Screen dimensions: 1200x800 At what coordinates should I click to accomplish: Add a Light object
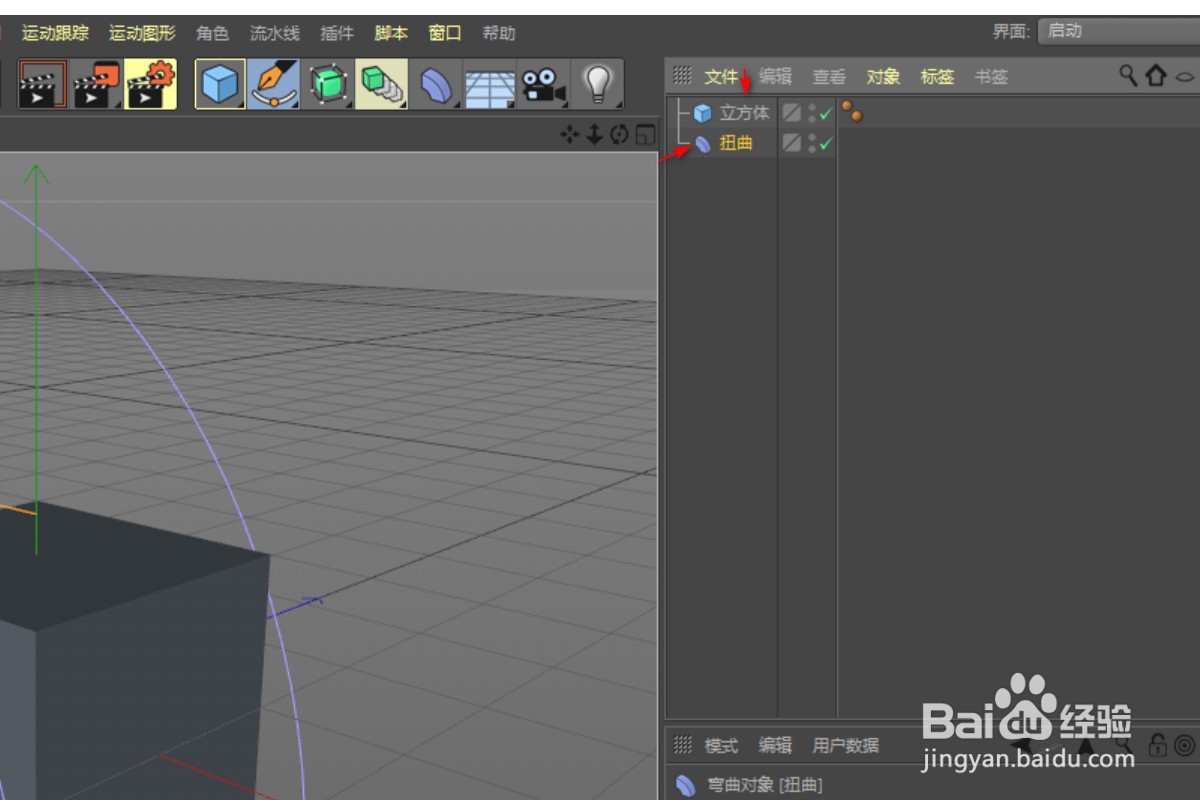(597, 84)
